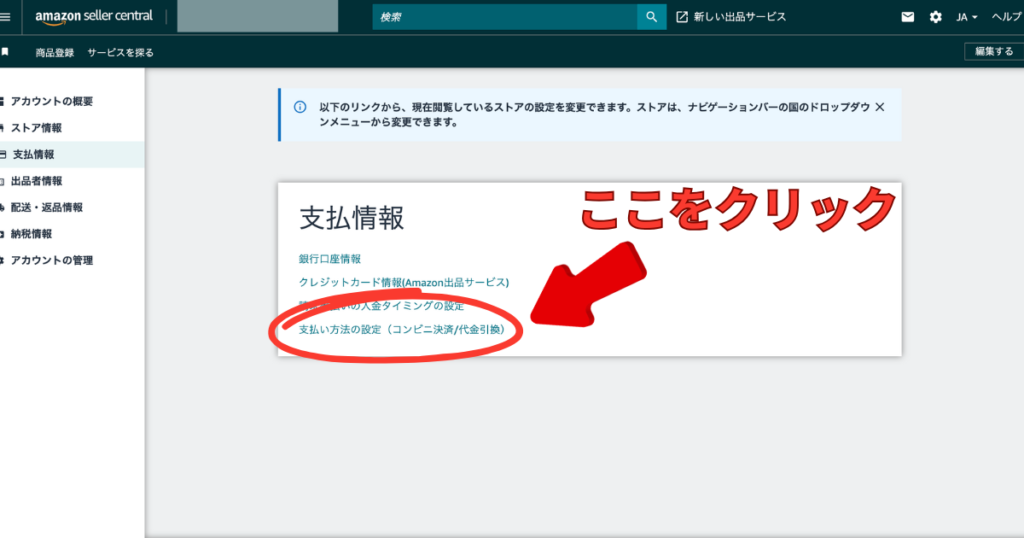Open the 銀行口座情報 link

coord(330,259)
